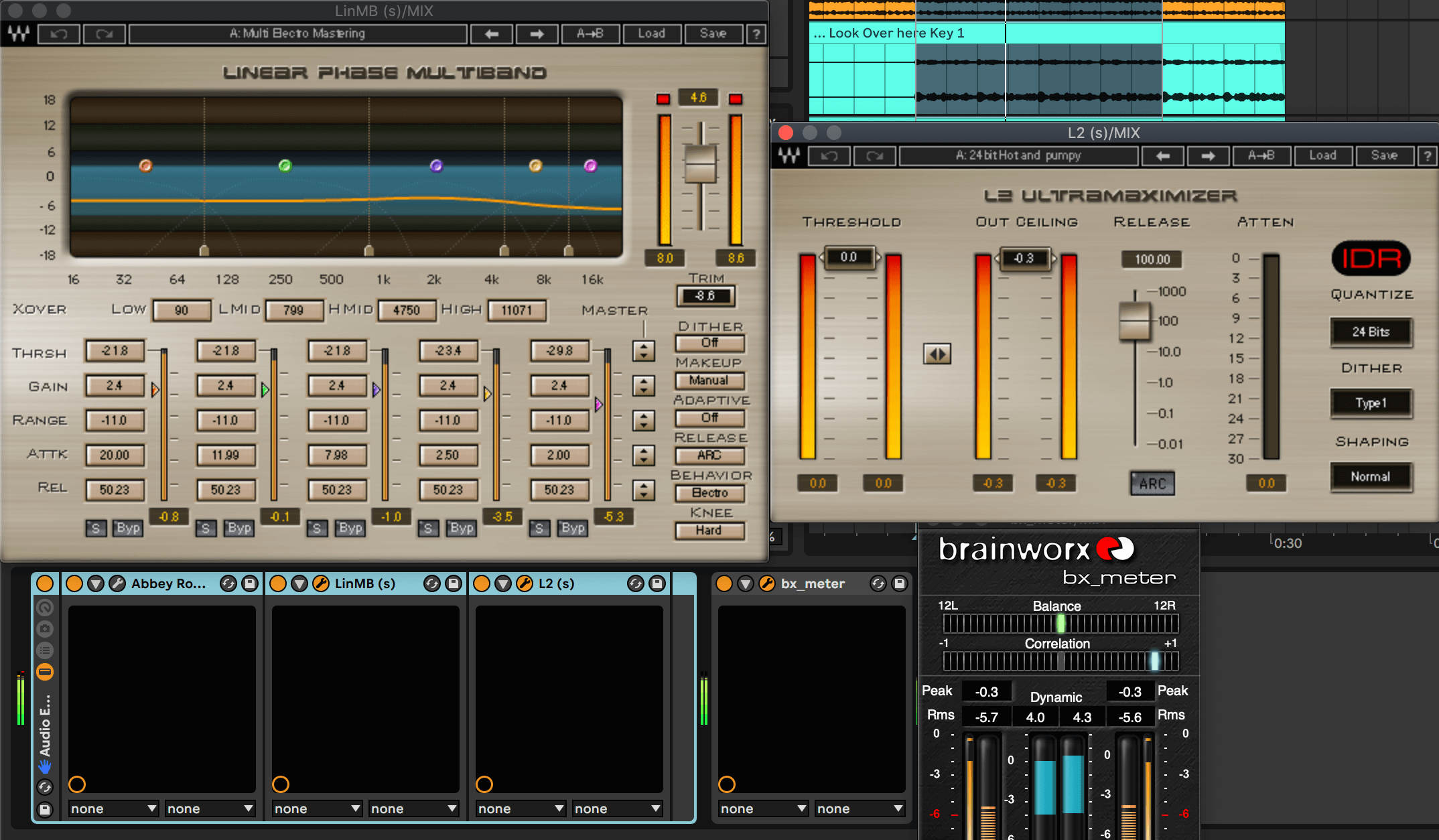
Task: Open first 'none' dropdown under L2 device
Action: pyautogui.click(x=521, y=809)
